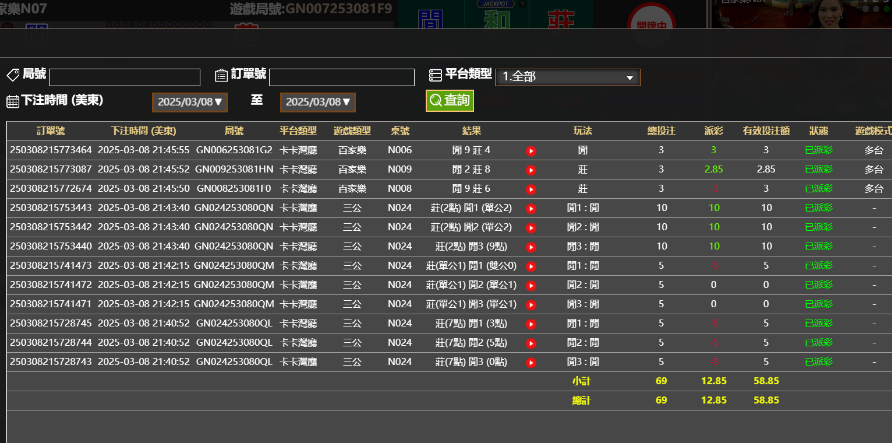This screenshot has width=892, height=443.
Task: Click the 派彩 payout column header
Action: click(x=713, y=131)
